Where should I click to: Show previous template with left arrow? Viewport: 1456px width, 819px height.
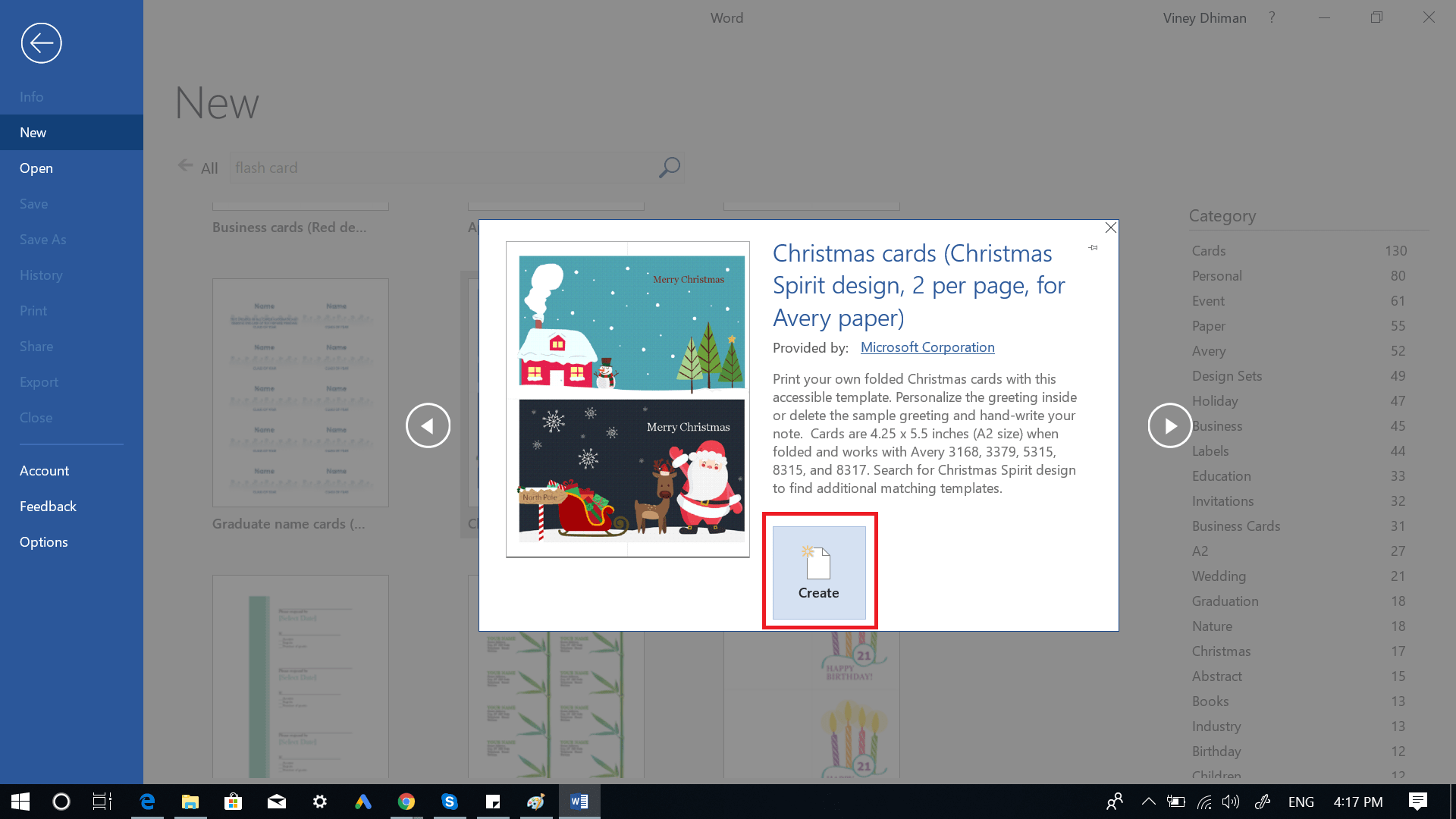point(428,425)
